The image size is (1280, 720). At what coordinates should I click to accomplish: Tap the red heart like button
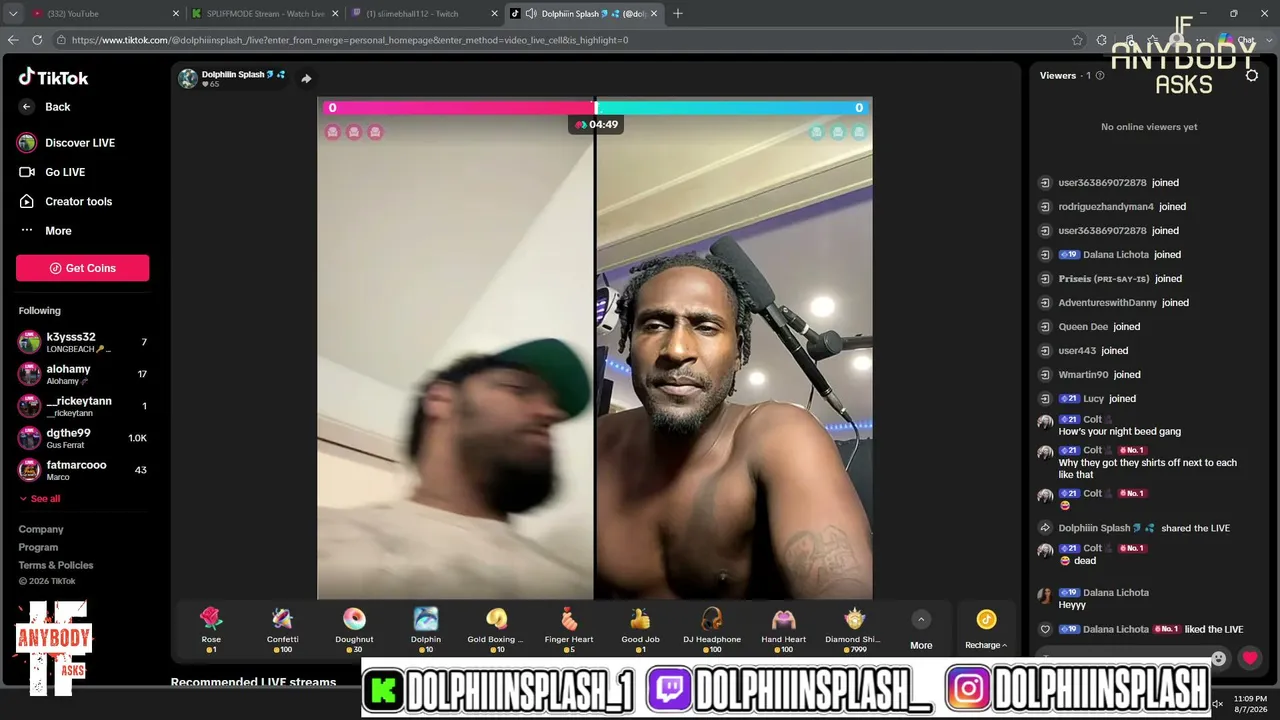coord(1249,657)
